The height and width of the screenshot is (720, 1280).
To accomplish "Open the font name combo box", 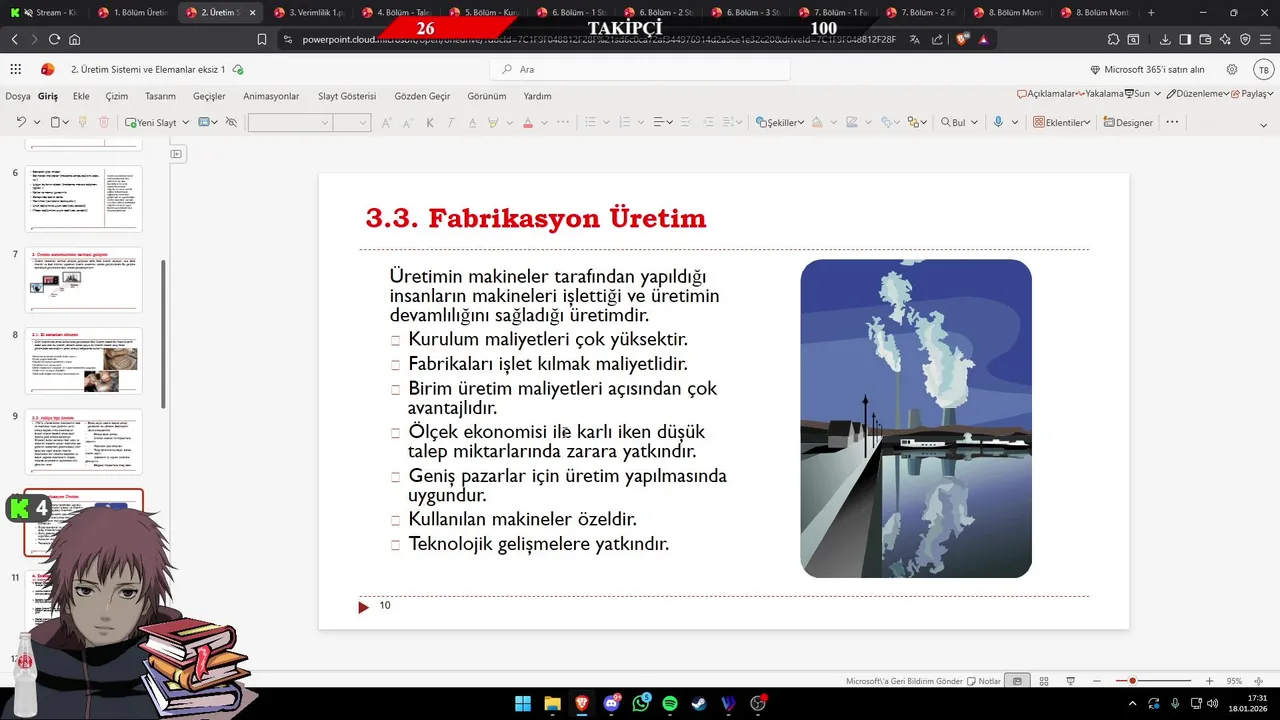I will coord(289,122).
